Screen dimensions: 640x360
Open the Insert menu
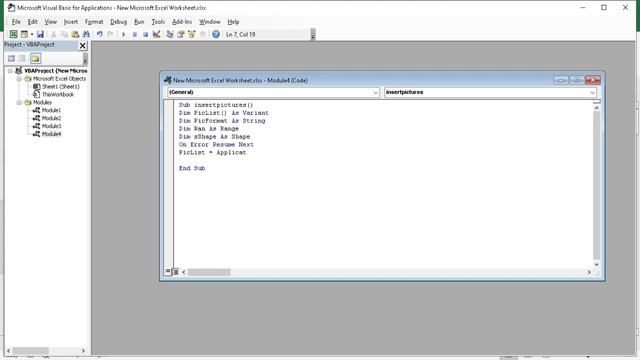click(x=71, y=22)
